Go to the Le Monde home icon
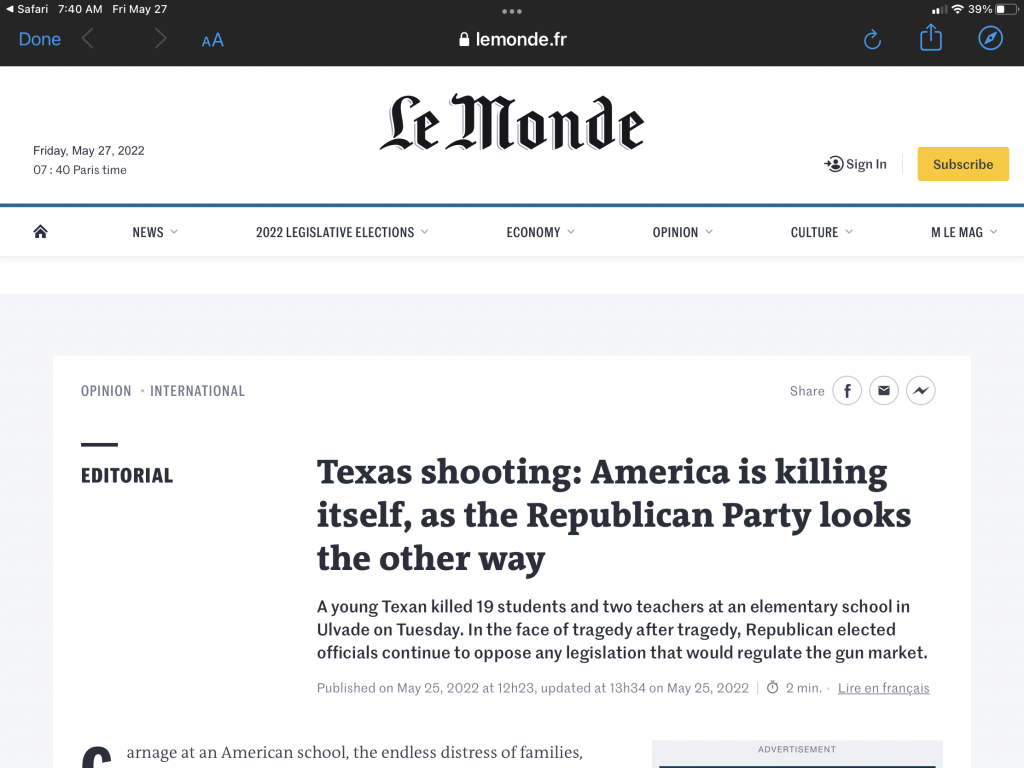 pos(40,232)
